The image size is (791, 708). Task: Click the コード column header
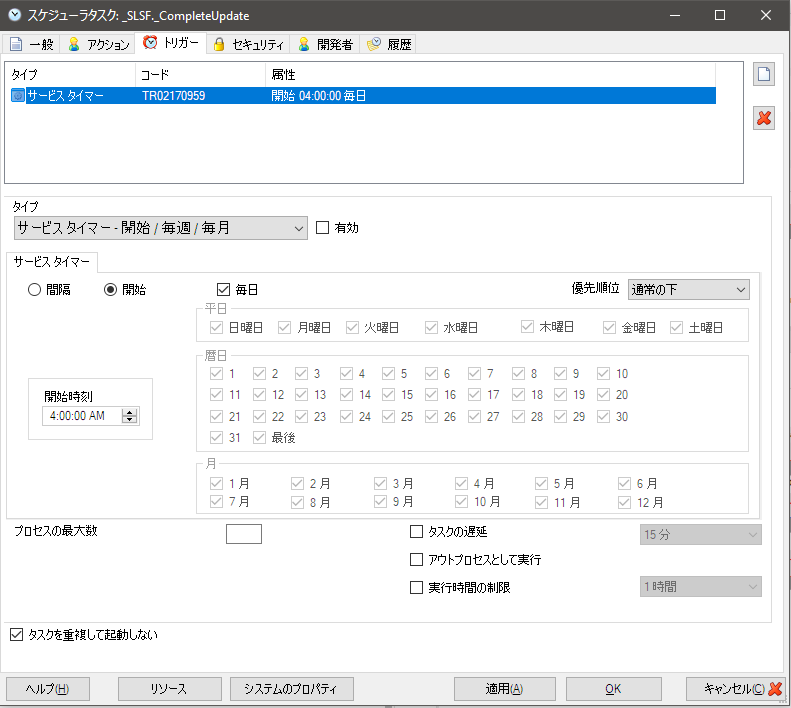tap(201, 75)
